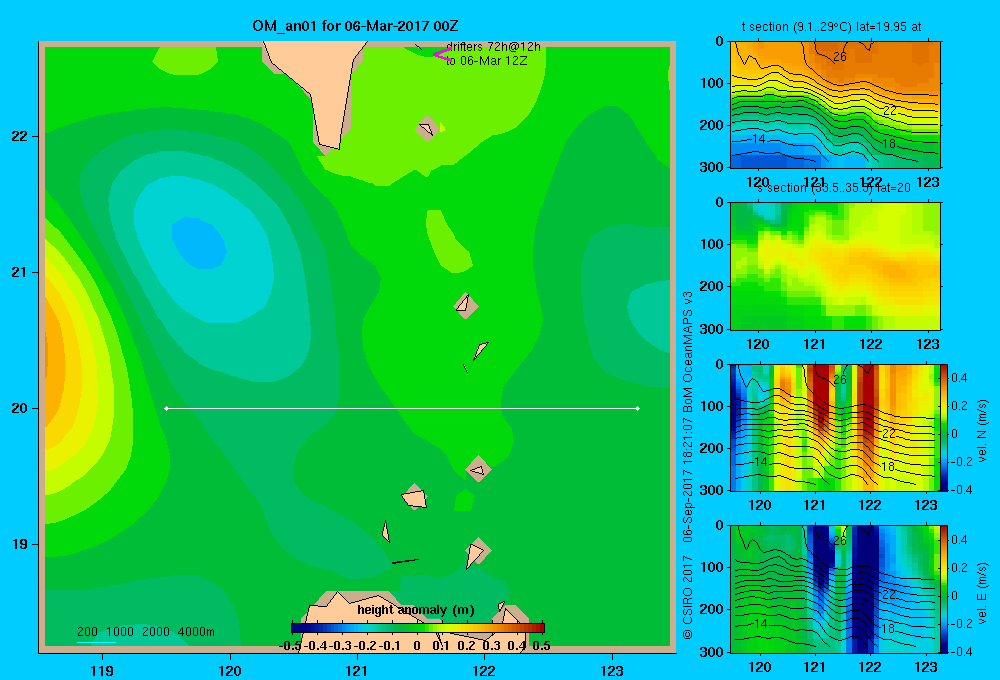
Task: Click the blue low-height center on main map
Action: tap(199, 242)
